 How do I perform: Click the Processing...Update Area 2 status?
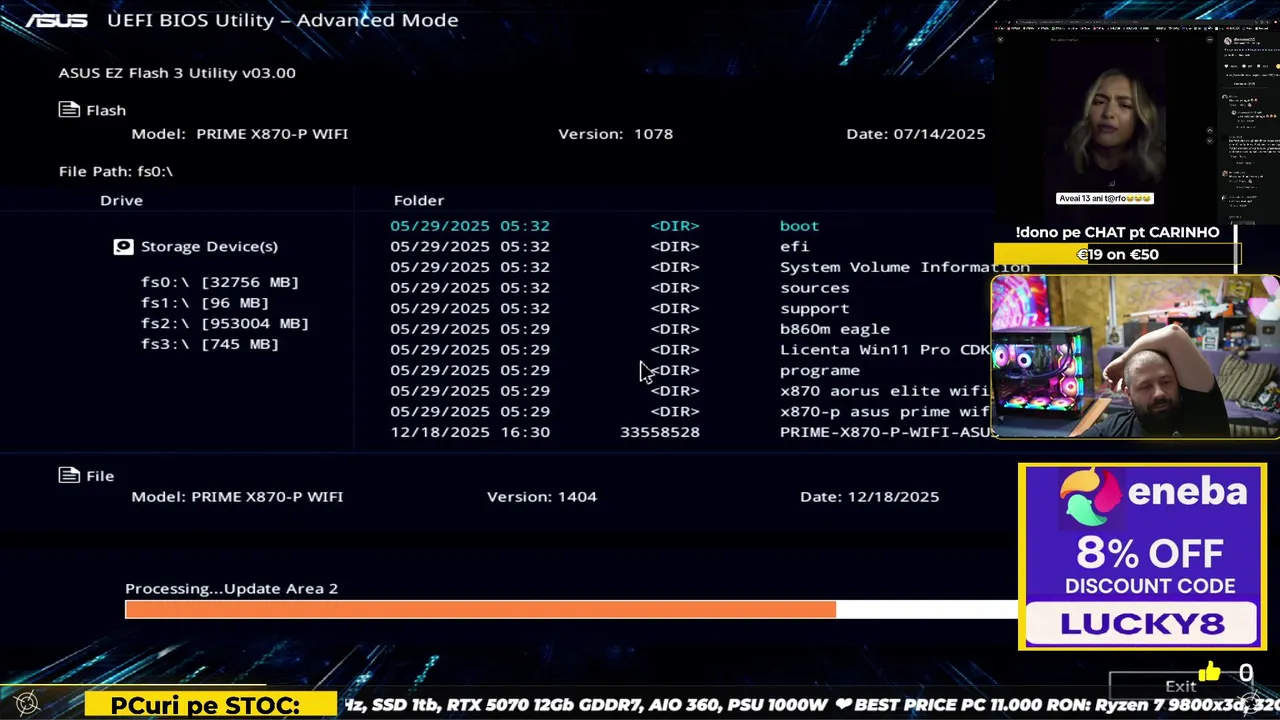pyautogui.click(x=231, y=588)
